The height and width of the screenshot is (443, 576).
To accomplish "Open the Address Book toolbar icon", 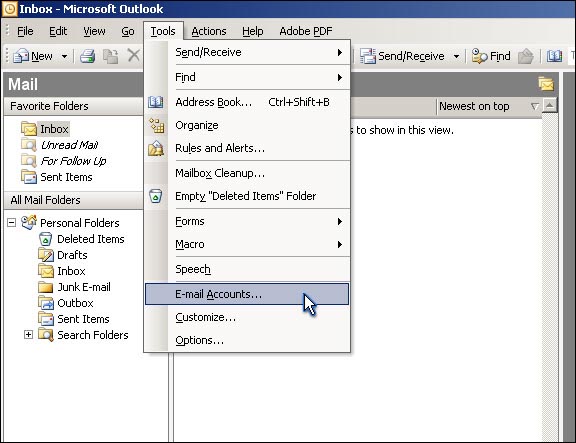I will pos(554,56).
